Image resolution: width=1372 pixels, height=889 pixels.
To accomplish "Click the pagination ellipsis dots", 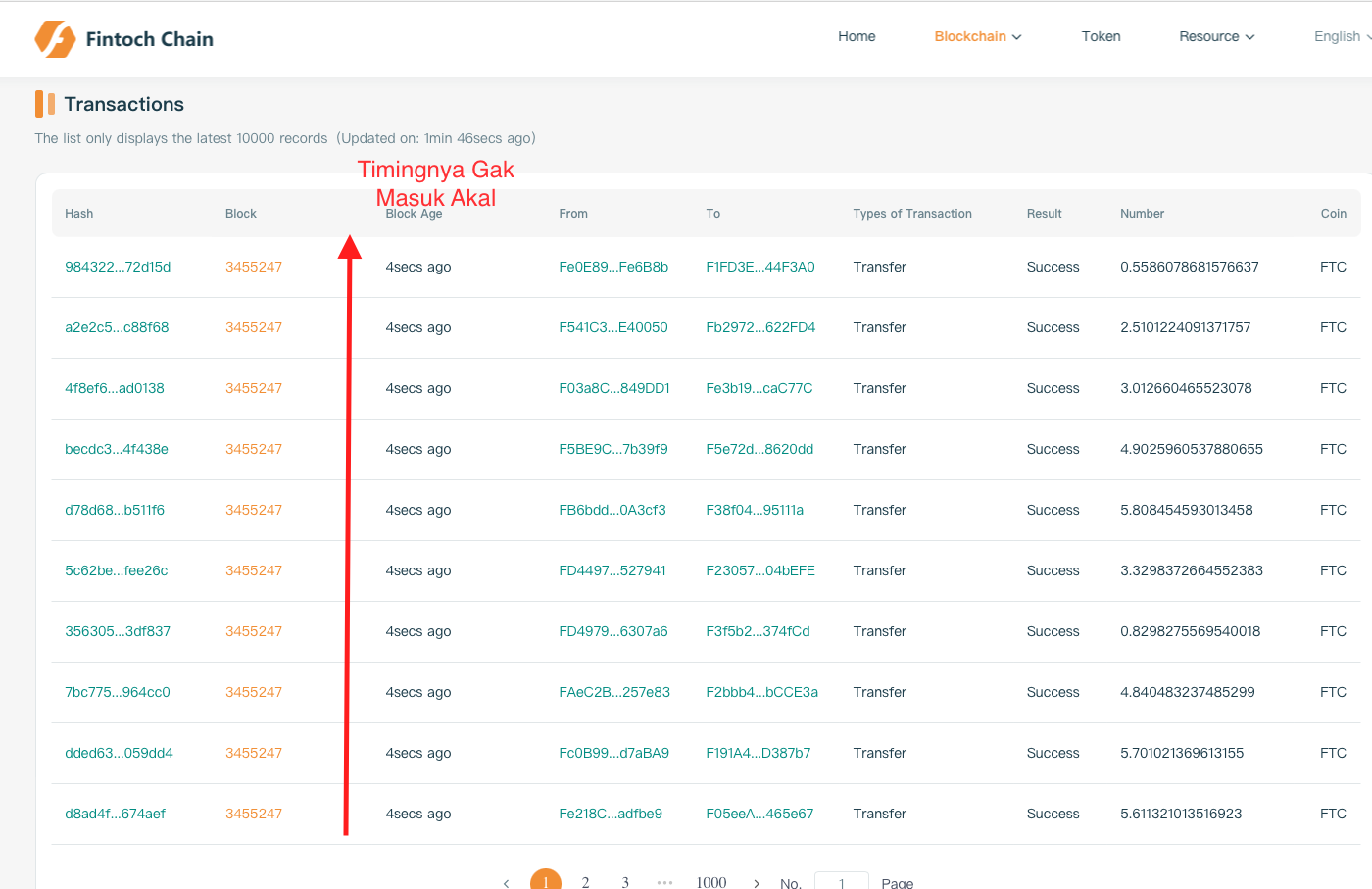I will coord(664,883).
